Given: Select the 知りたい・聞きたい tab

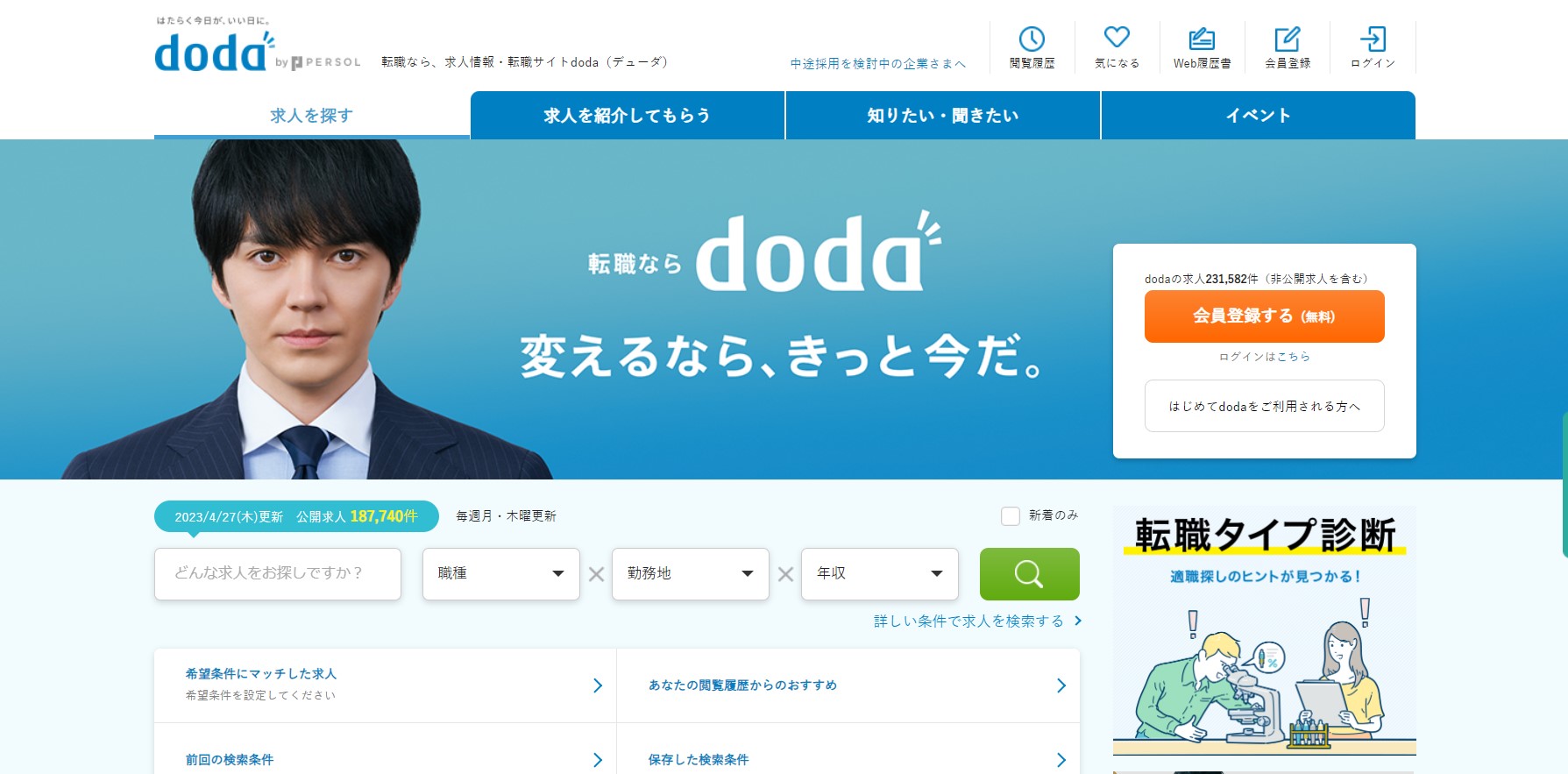Looking at the screenshot, I should (943, 116).
